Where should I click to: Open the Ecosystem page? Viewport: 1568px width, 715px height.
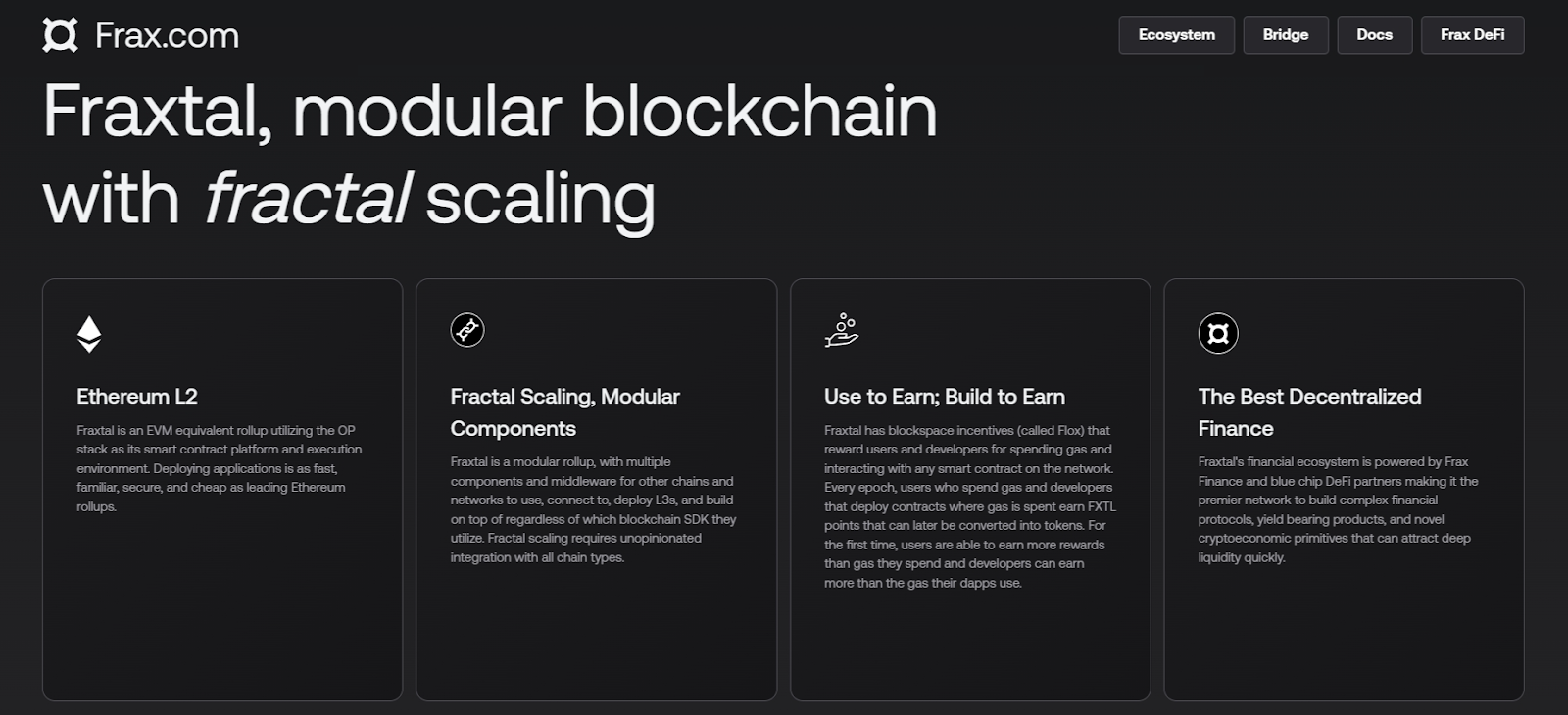[x=1176, y=34]
